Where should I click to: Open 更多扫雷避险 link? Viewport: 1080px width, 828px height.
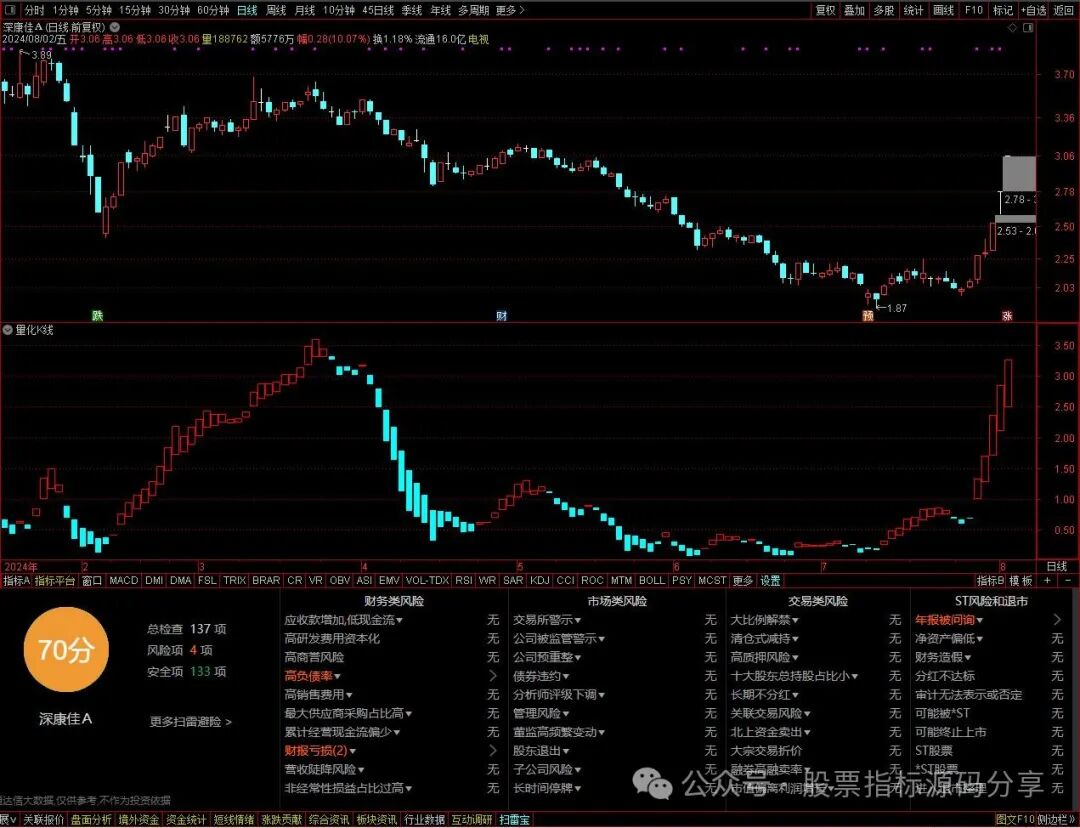(x=191, y=722)
